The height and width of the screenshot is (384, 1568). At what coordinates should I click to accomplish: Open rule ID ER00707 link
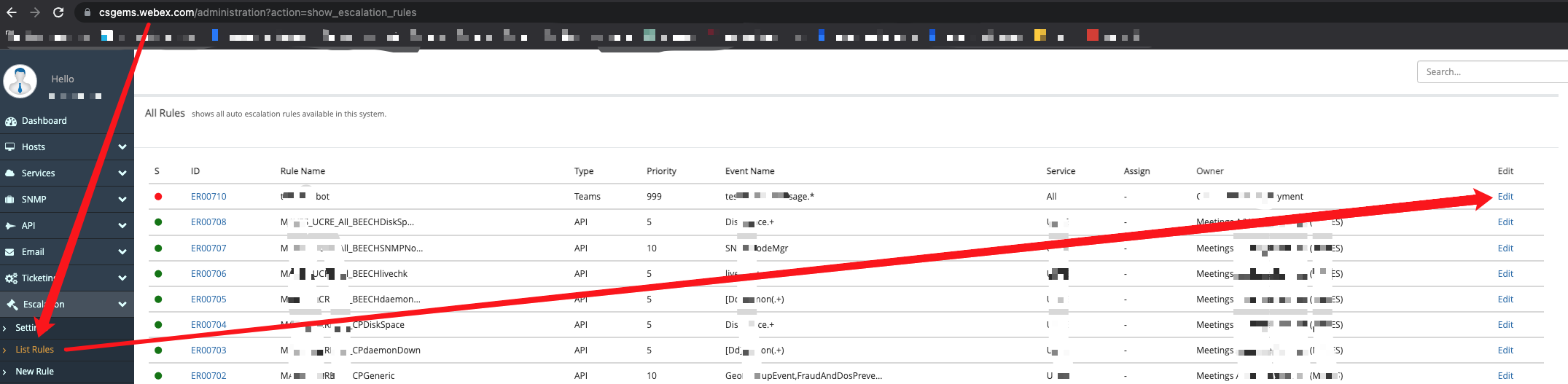click(208, 248)
